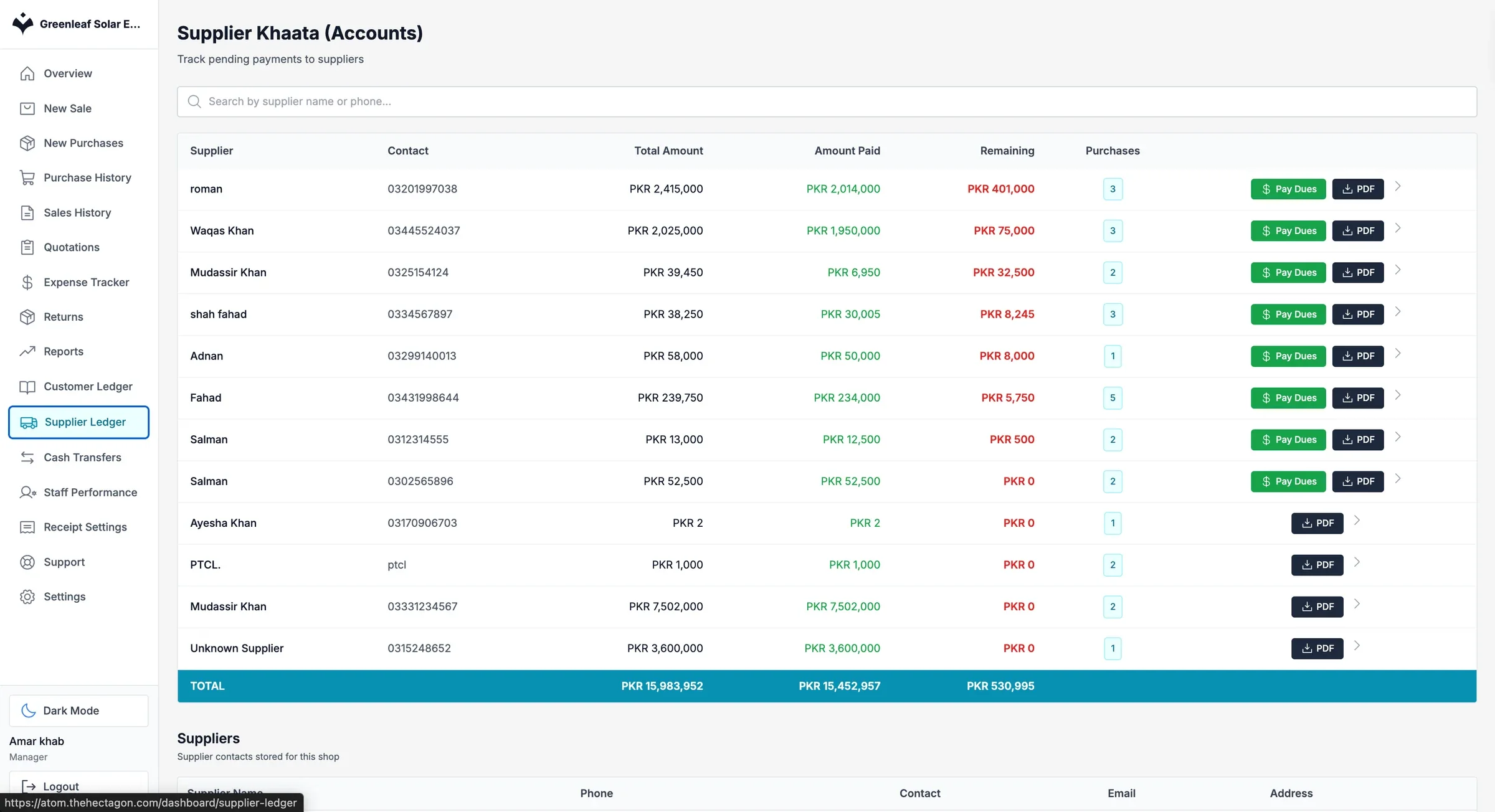Download PDF for Mudassir Khan 0325154124
This screenshot has width=1495, height=812.
point(1358,273)
